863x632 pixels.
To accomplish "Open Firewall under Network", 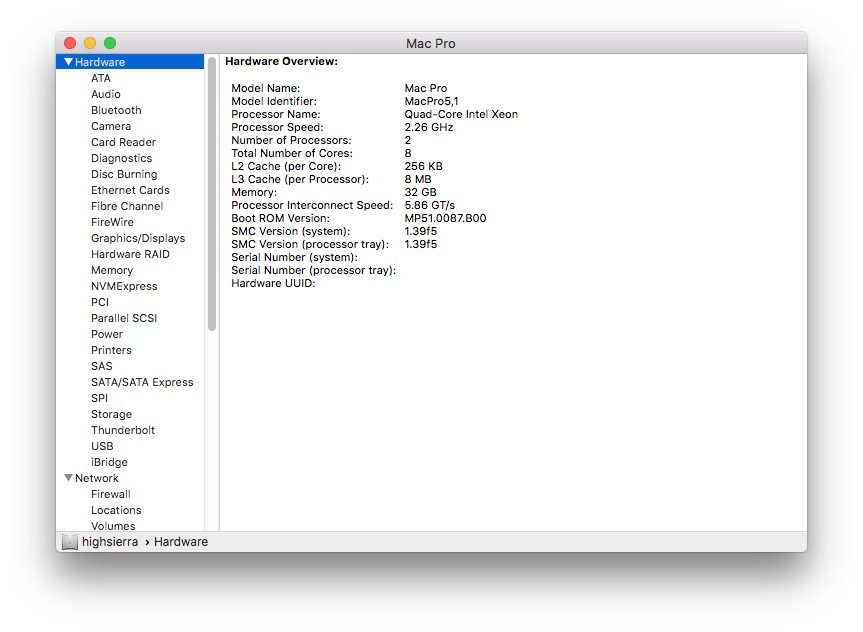I will 111,494.
